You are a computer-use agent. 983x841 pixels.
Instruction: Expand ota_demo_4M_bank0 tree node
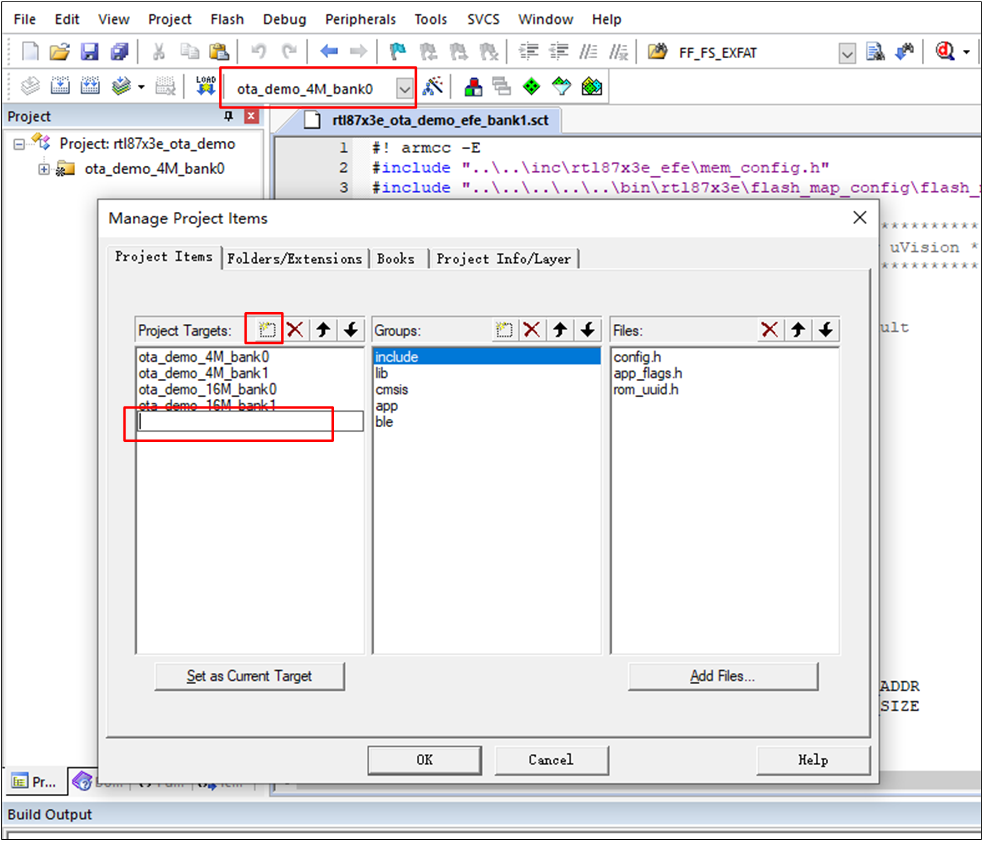(x=44, y=169)
